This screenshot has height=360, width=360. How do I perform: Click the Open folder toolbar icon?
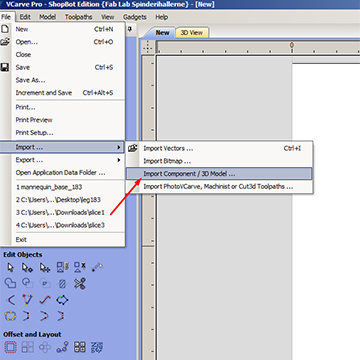pos(5,42)
